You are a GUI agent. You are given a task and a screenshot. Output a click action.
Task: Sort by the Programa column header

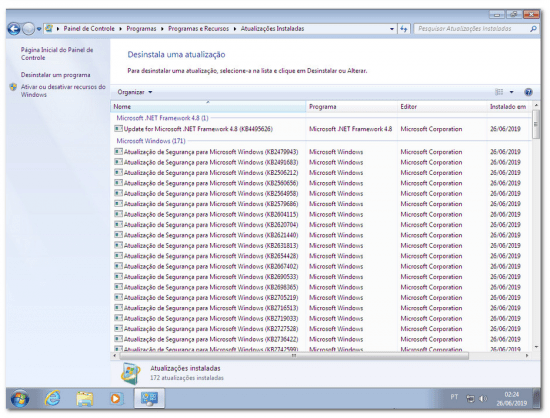point(352,107)
